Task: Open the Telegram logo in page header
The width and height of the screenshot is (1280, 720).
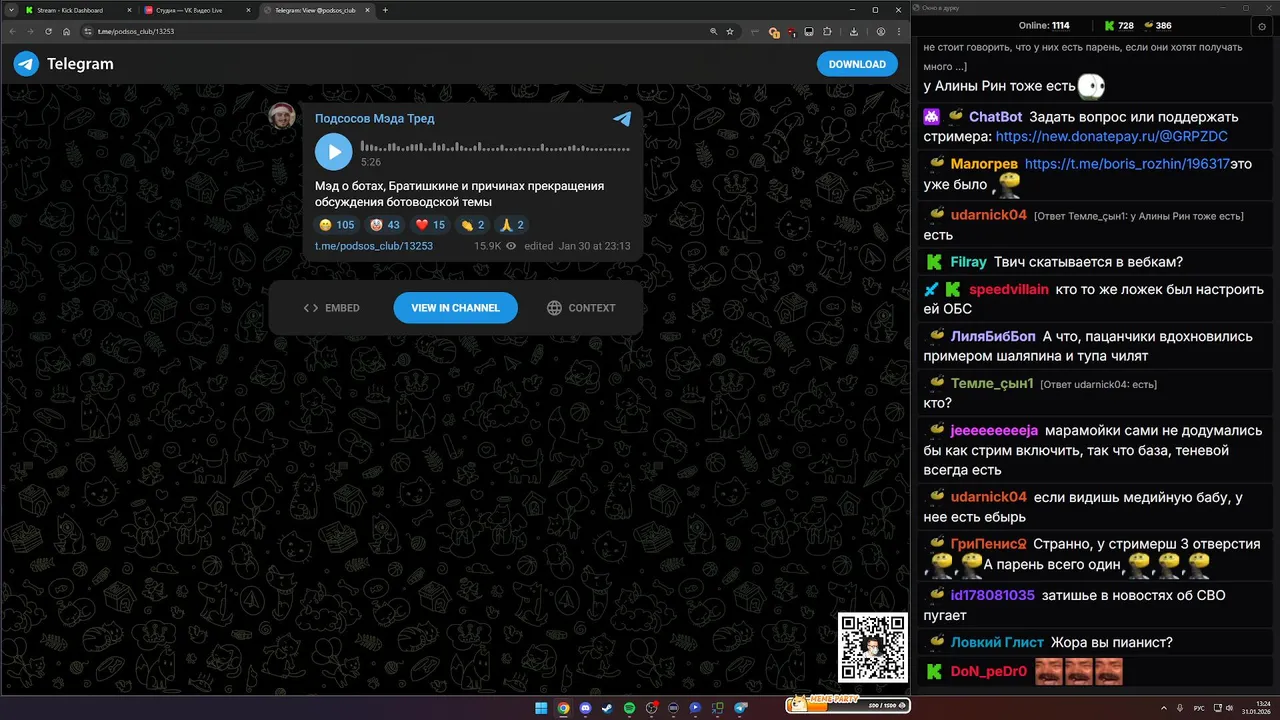Action: pos(64,64)
